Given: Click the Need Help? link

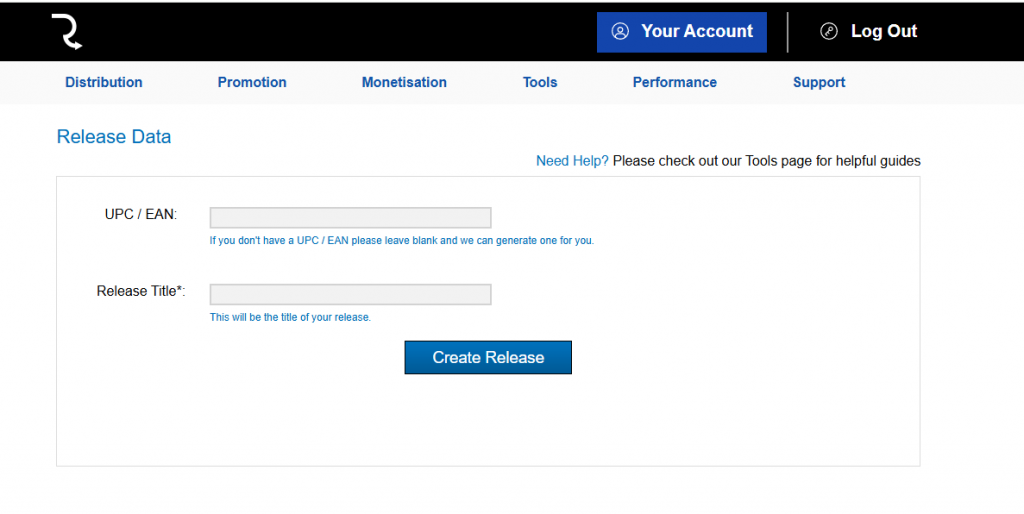Looking at the screenshot, I should [572, 161].
